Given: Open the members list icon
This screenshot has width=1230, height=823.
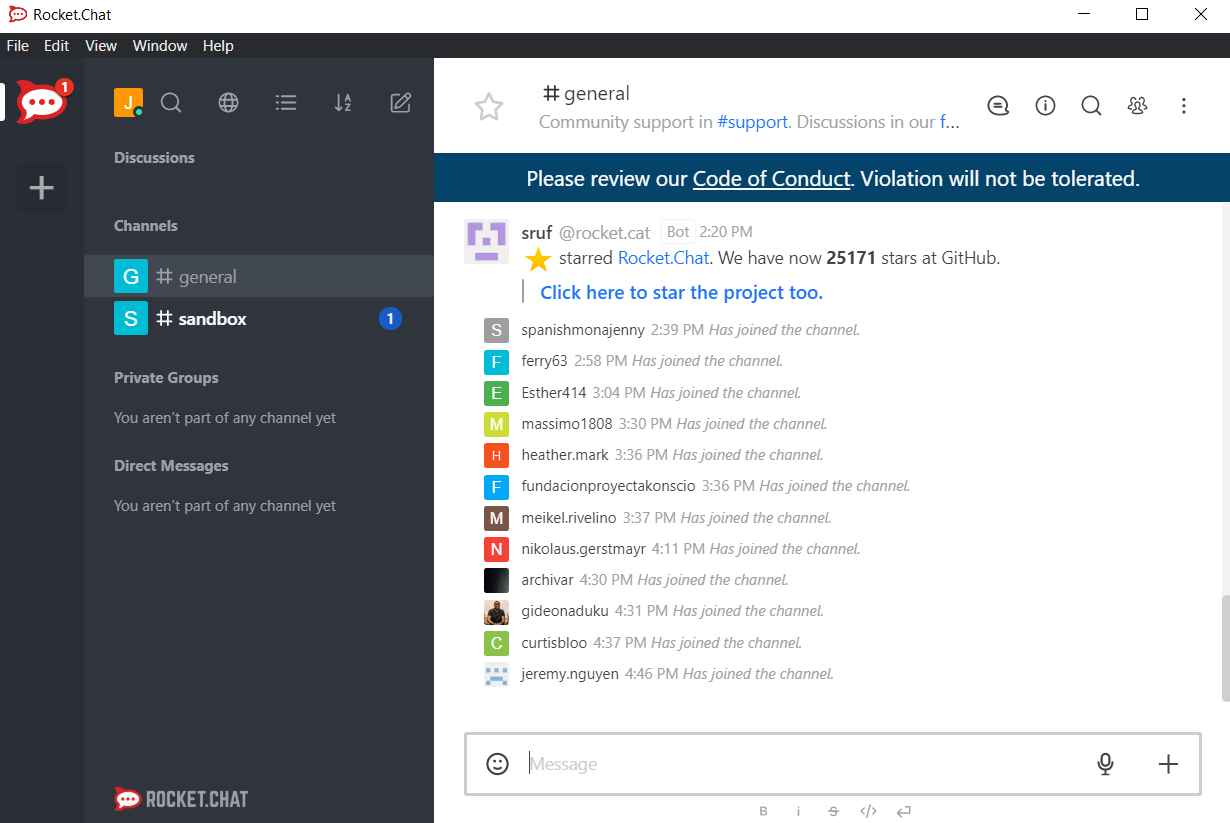Looking at the screenshot, I should point(1137,106).
